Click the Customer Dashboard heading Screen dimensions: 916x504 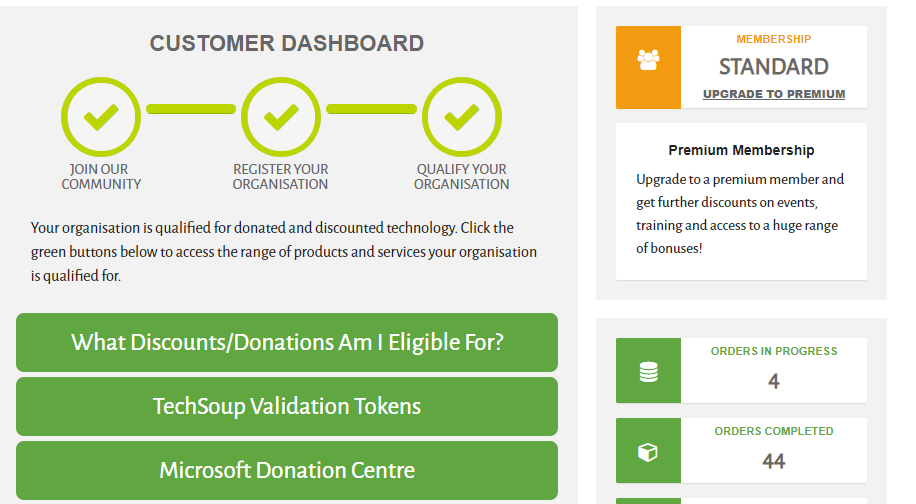point(287,43)
